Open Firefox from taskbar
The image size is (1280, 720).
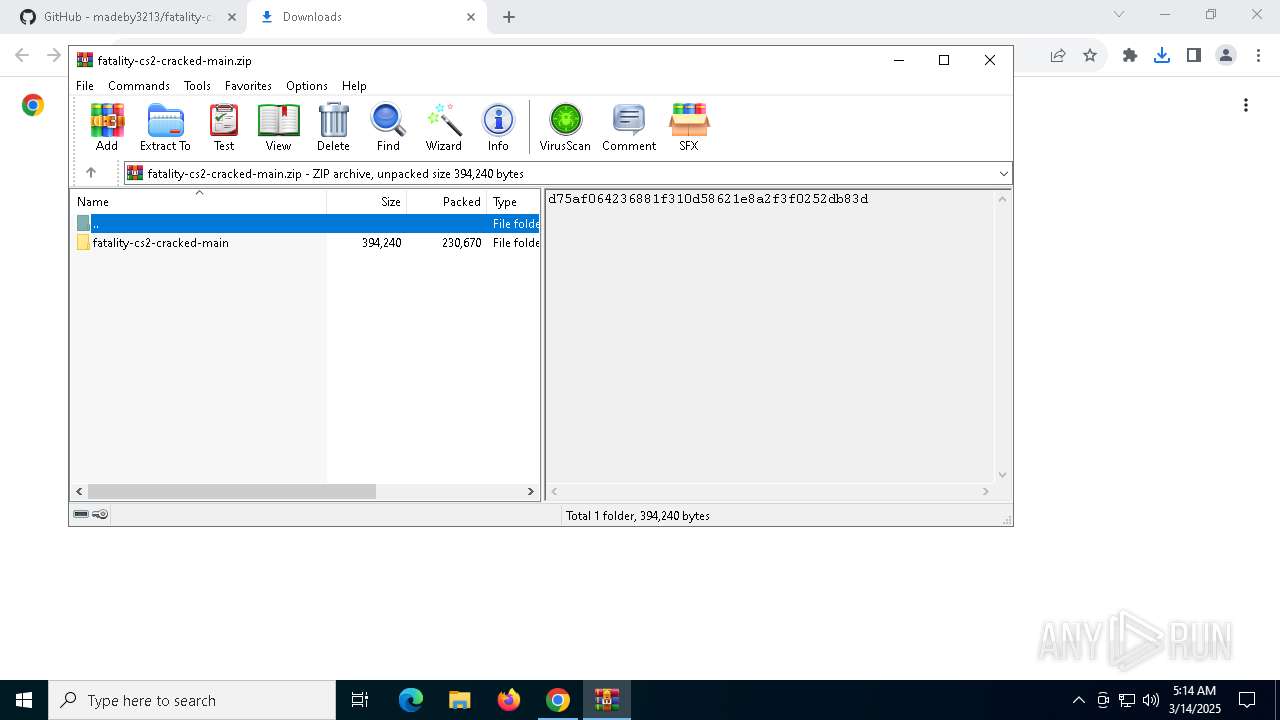(x=509, y=700)
